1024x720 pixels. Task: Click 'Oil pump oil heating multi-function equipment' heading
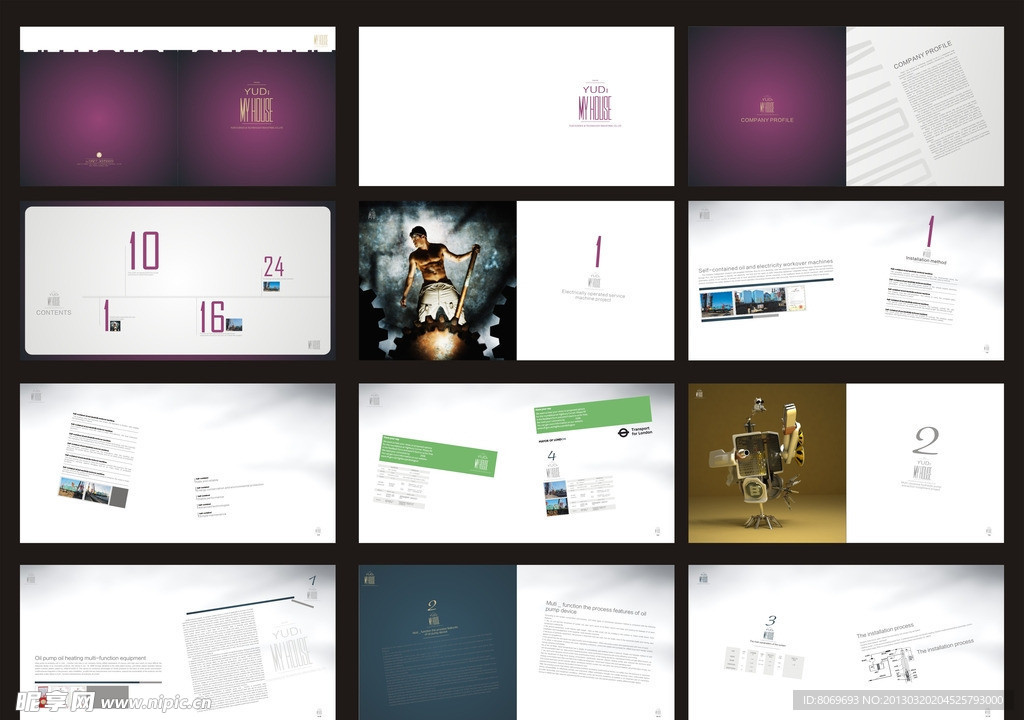tap(90, 658)
